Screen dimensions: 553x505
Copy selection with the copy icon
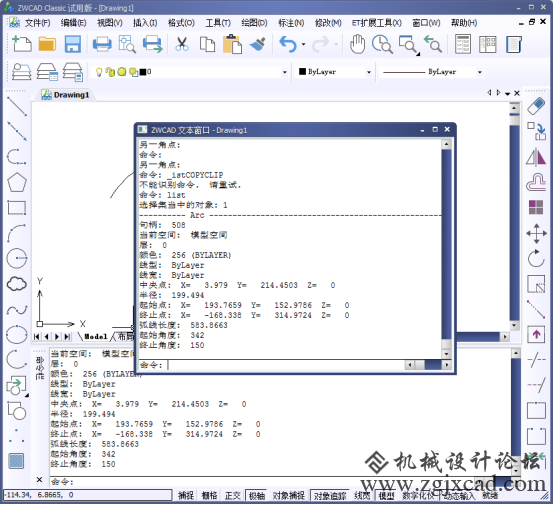coord(207,44)
